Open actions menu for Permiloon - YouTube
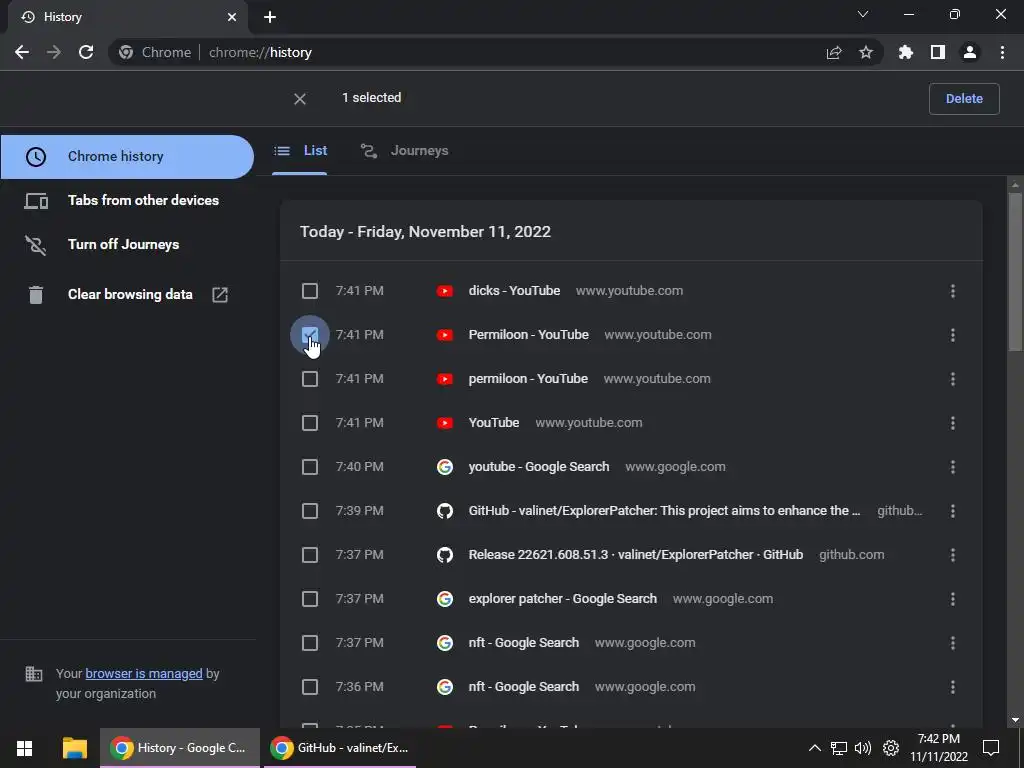This screenshot has height=768, width=1024. point(953,335)
